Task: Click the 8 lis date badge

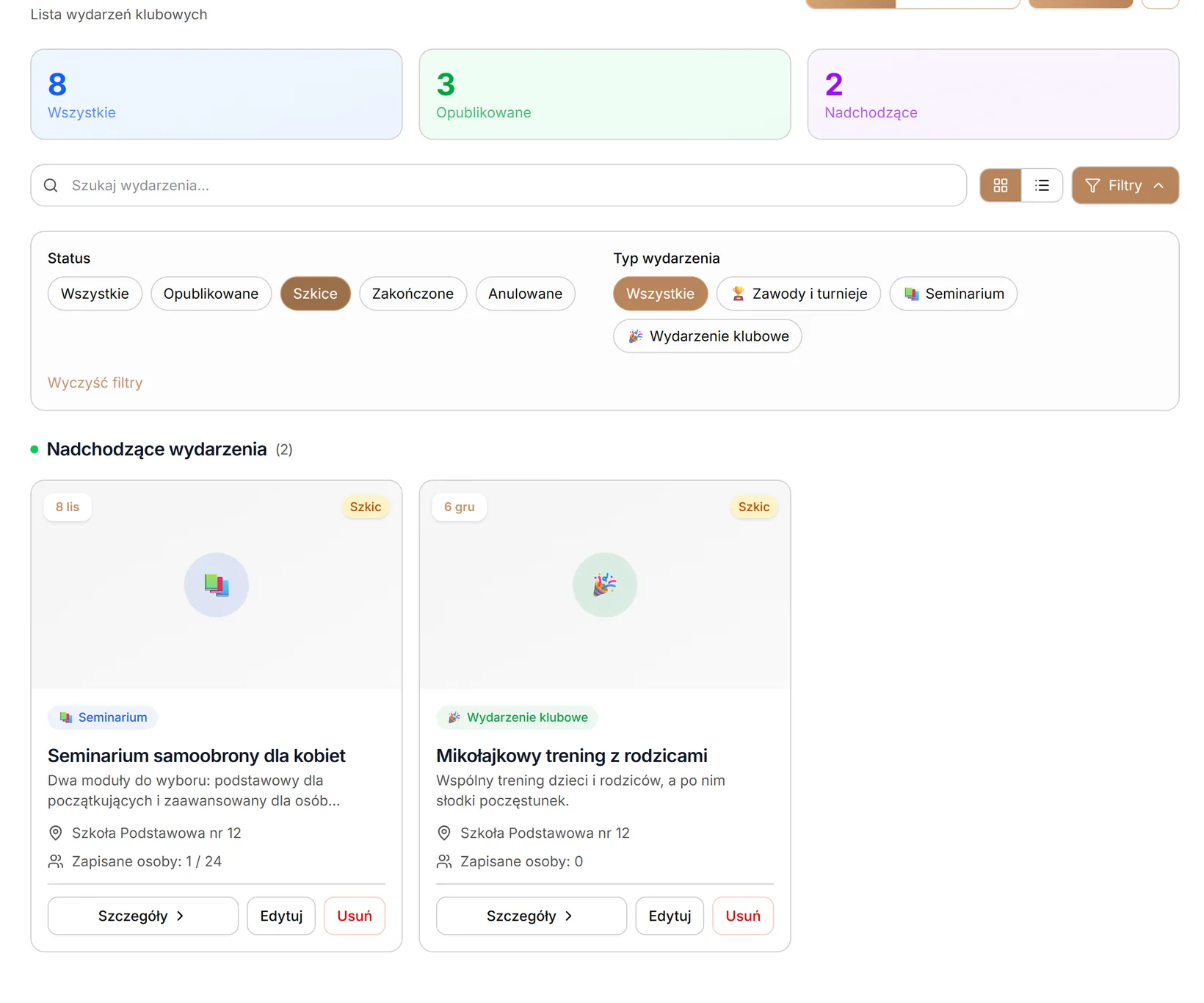Action: pos(68,507)
